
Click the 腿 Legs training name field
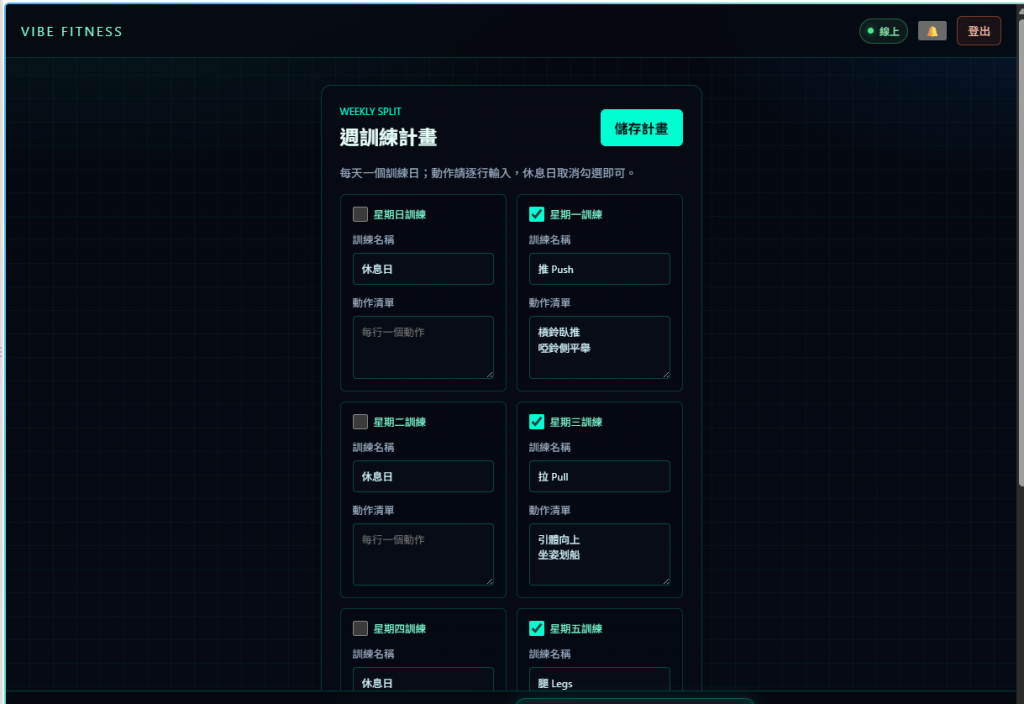(x=600, y=680)
